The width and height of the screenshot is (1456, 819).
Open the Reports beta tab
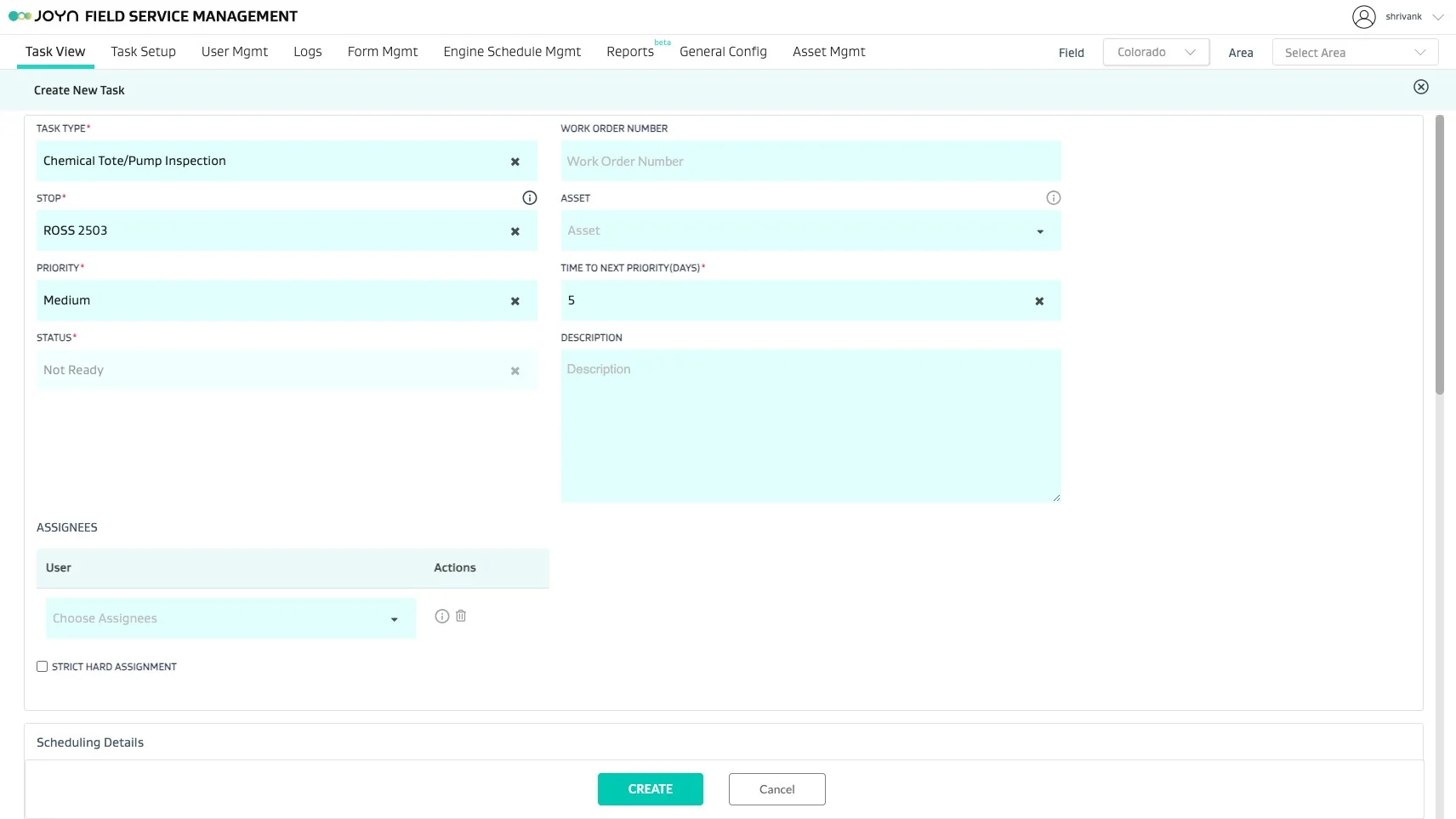(630, 52)
